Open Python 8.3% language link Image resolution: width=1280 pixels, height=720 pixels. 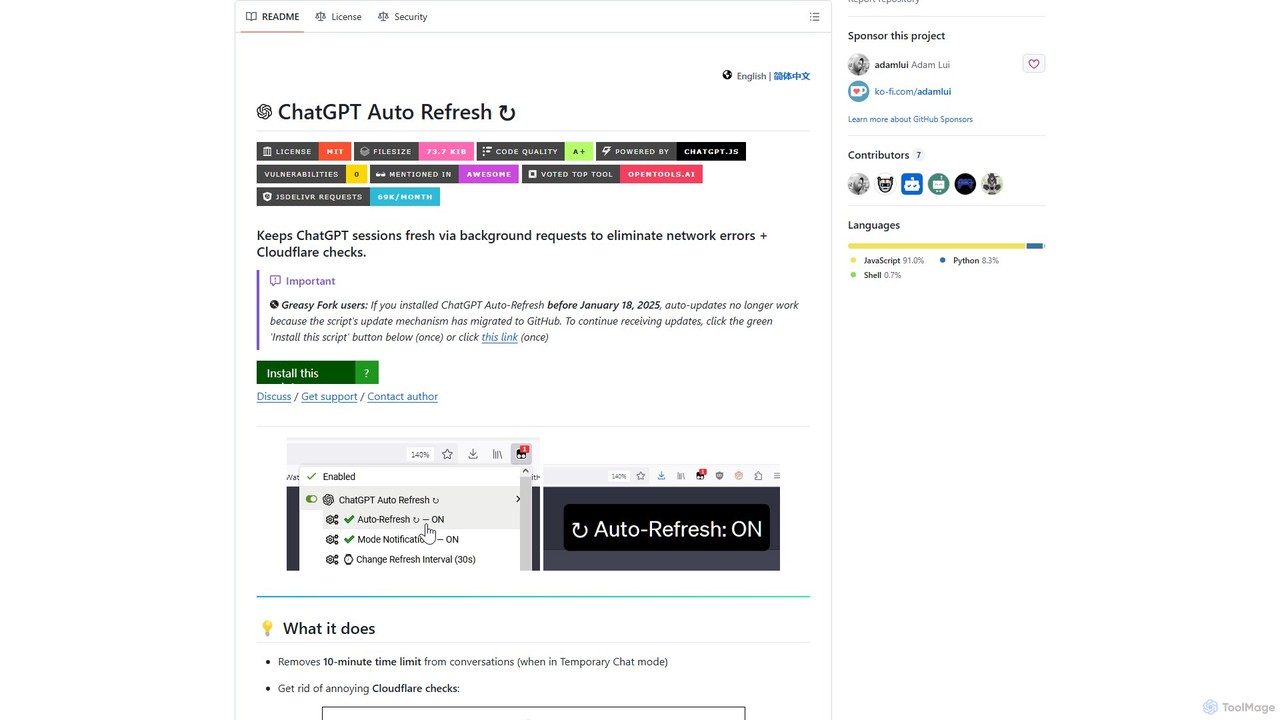click(969, 261)
